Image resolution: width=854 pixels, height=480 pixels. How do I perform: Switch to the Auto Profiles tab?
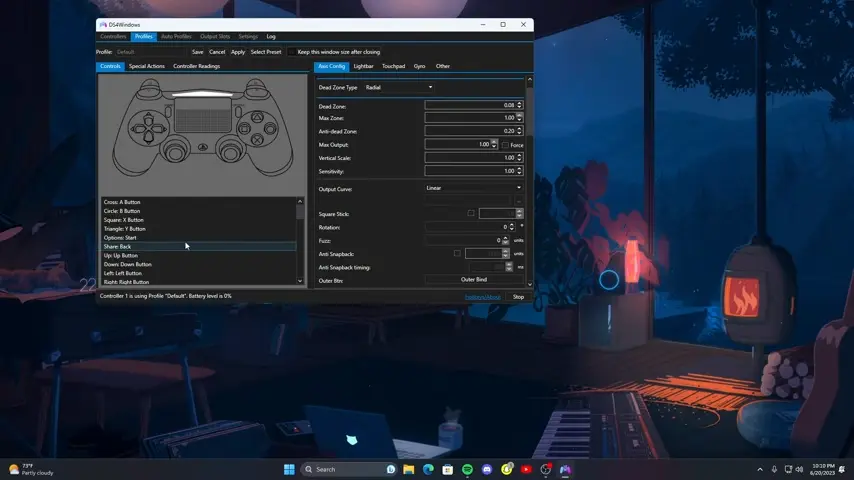[176, 37]
